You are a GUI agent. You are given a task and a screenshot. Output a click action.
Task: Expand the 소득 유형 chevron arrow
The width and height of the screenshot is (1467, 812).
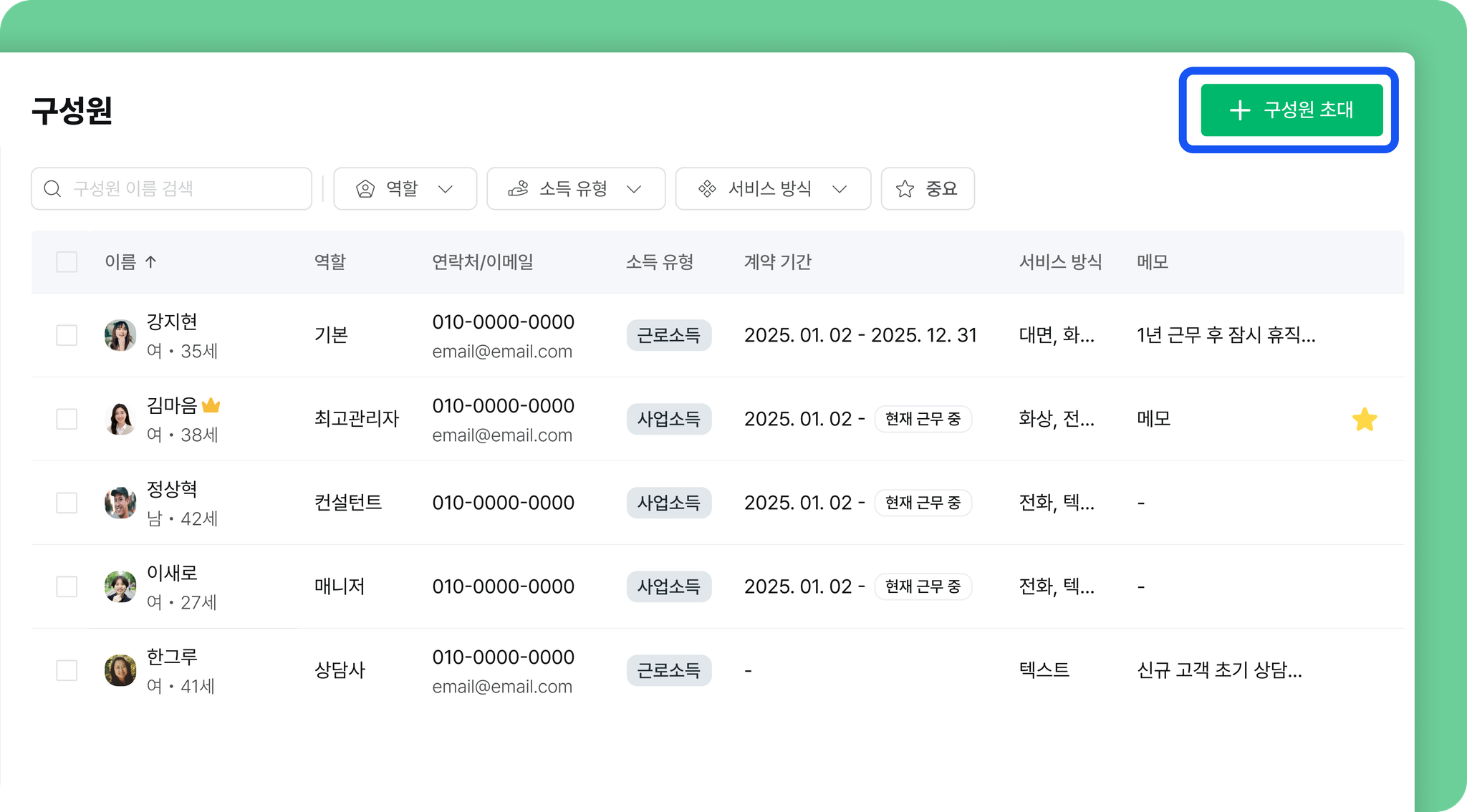[x=634, y=189]
